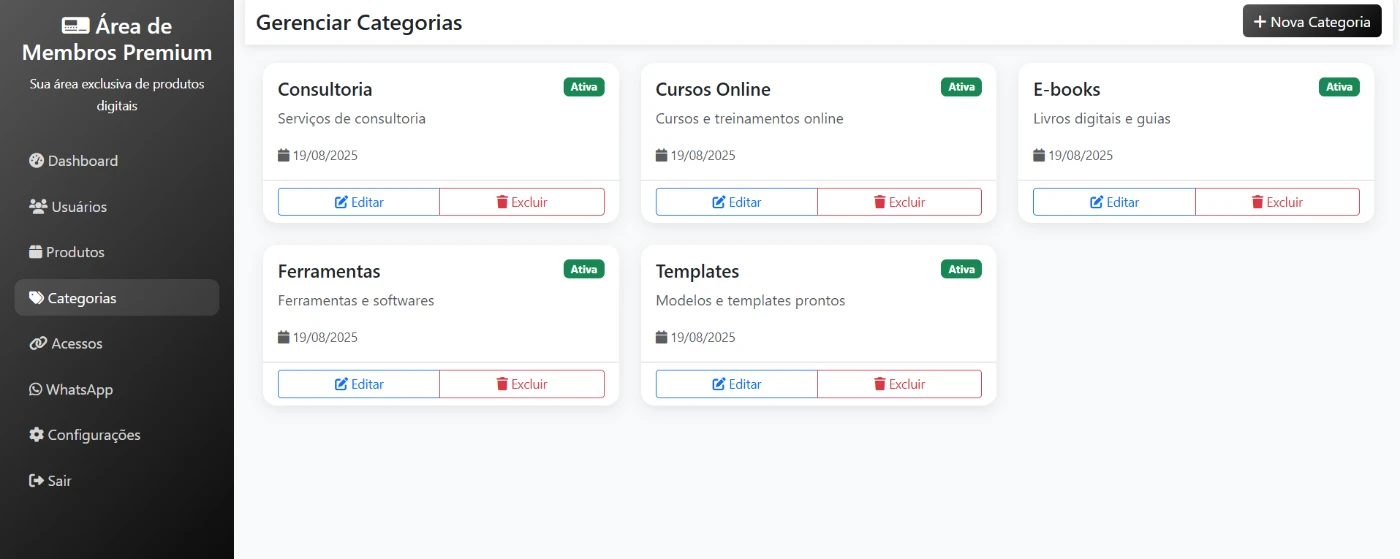Image resolution: width=1400 pixels, height=559 pixels.
Task: Click the Ativa badge on E-books
Action: point(1339,87)
